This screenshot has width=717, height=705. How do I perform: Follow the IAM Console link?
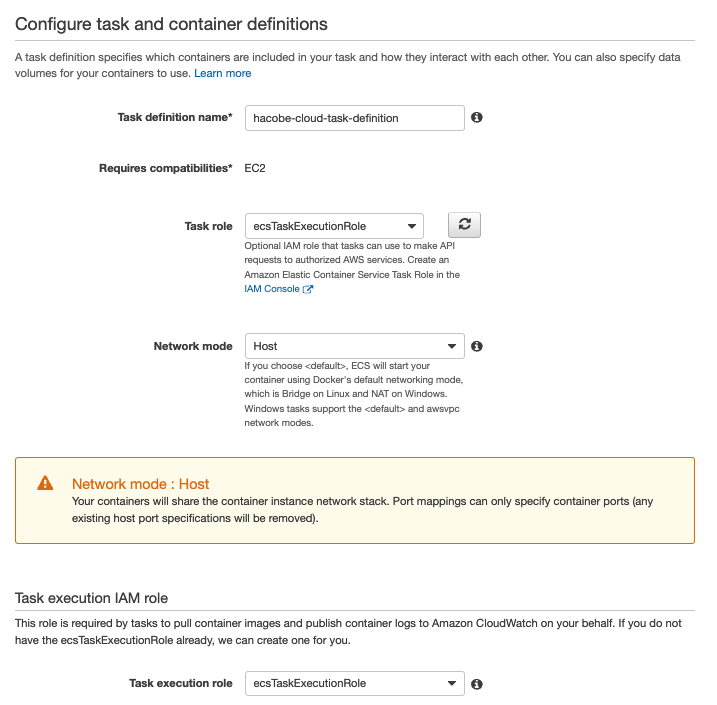272,289
